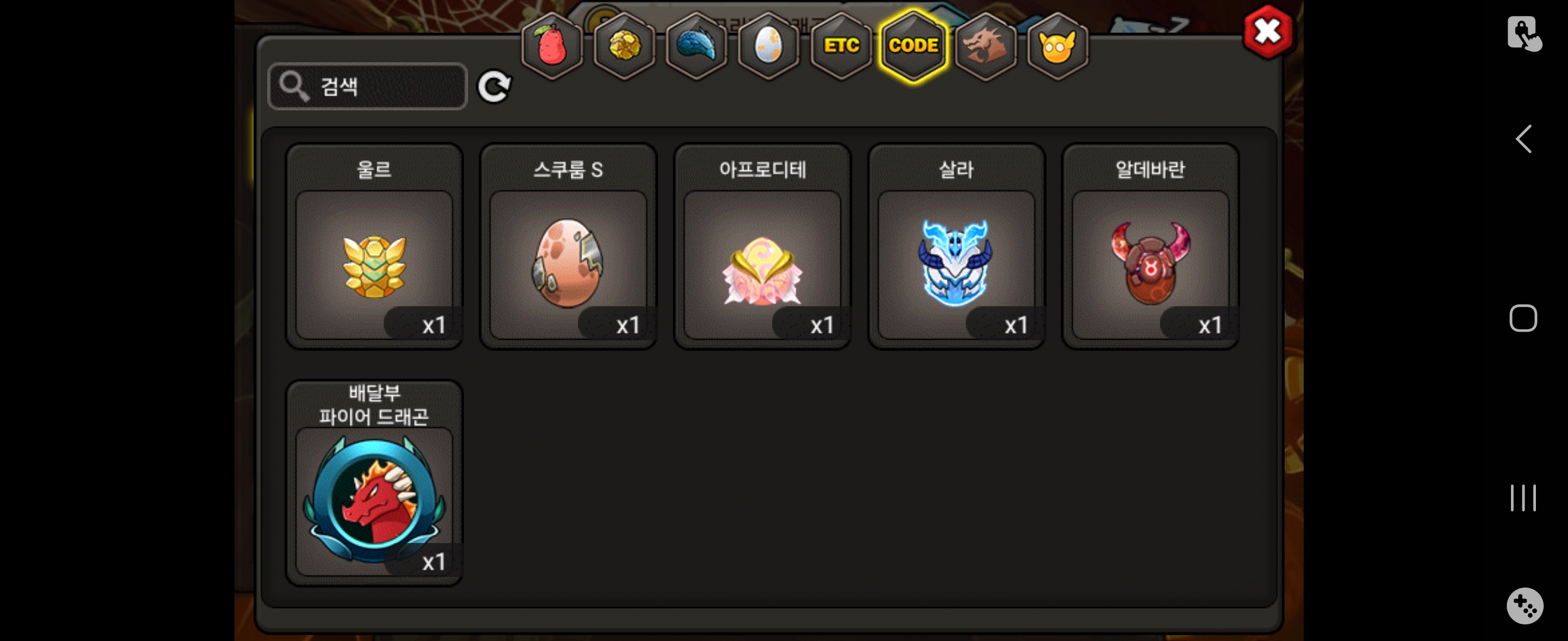Open the brown dragon category tab
This screenshot has height=641, width=1568.
point(985,46)
